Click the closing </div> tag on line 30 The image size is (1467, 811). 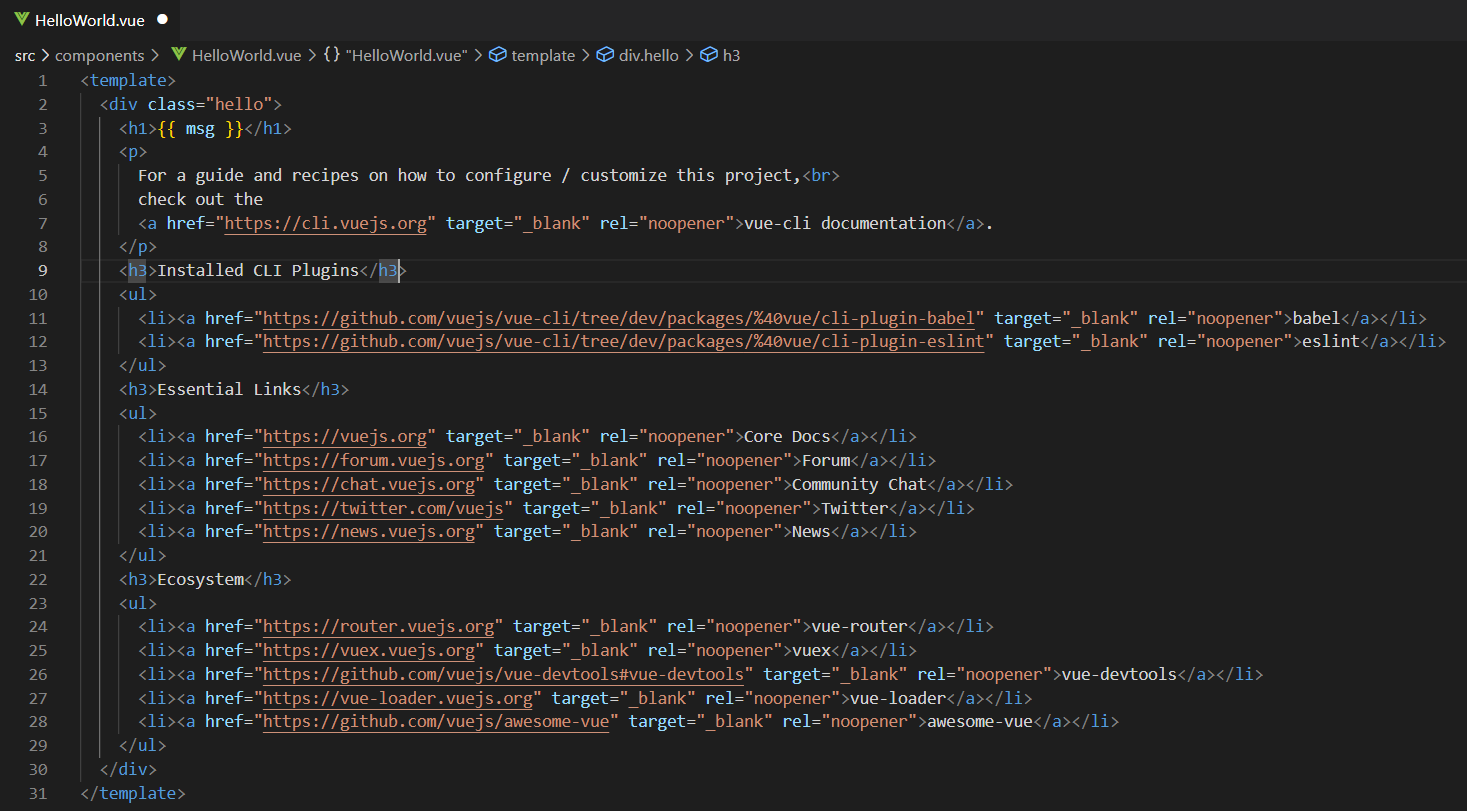pyautogui.click(x=128, y=770)
